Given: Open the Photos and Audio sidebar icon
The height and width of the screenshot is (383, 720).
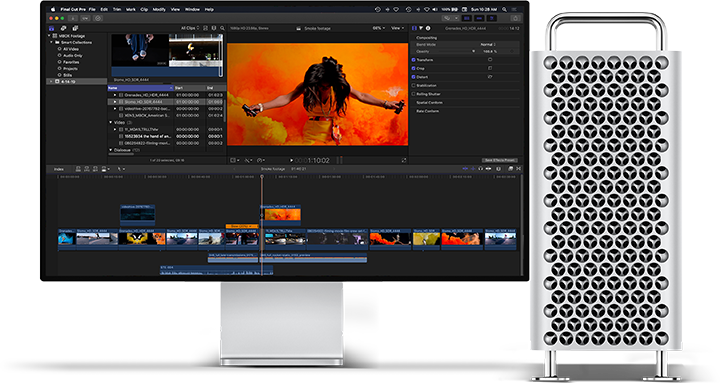Looking at the screenshot, I should point(63,28).
